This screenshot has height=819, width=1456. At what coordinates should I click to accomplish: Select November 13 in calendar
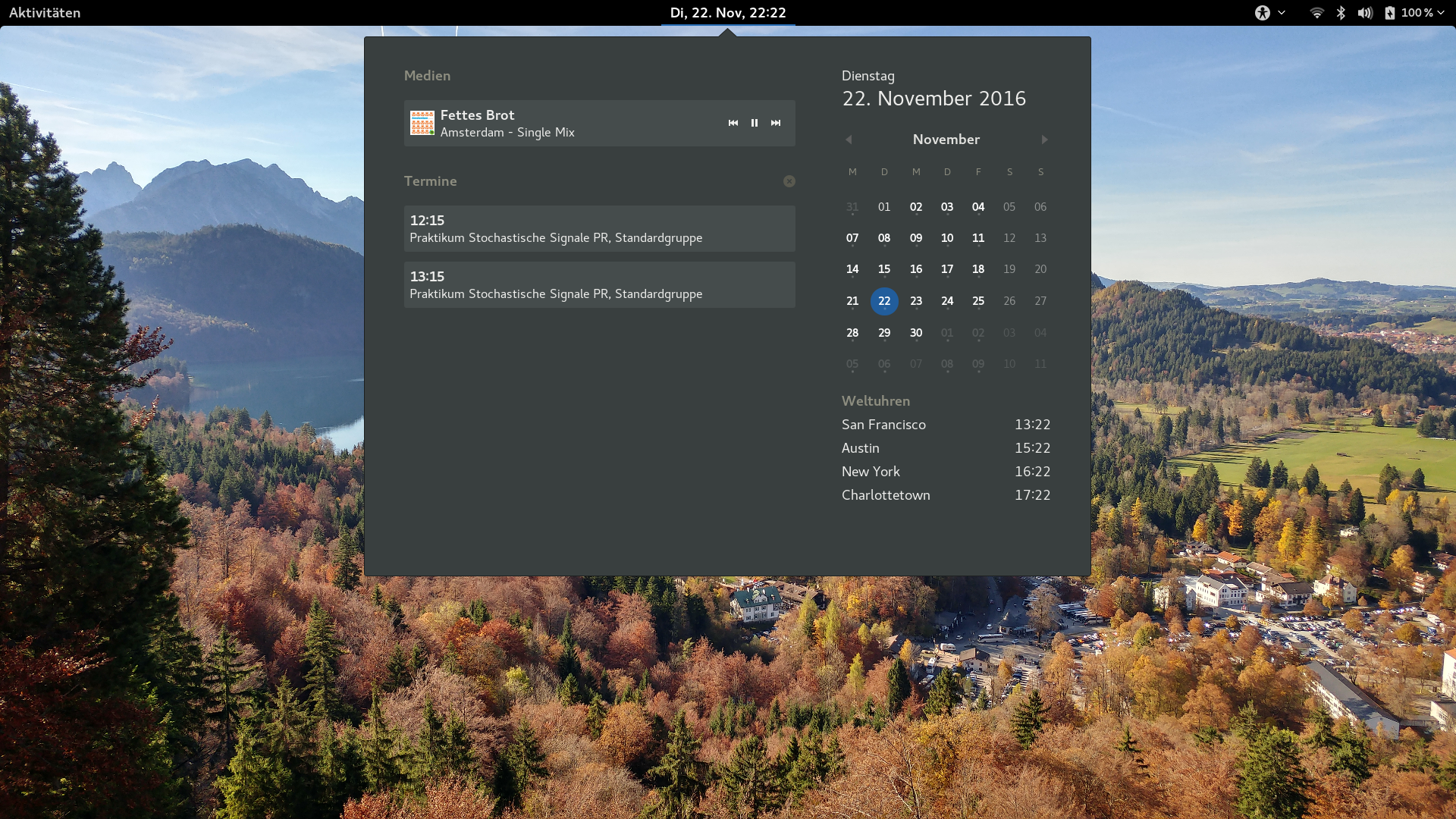tap(1040, 238)
